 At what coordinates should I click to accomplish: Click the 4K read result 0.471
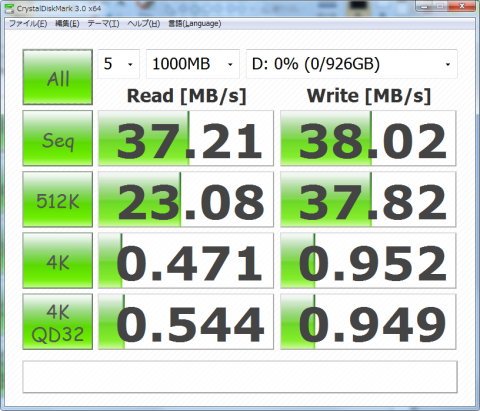click(186, 260)
